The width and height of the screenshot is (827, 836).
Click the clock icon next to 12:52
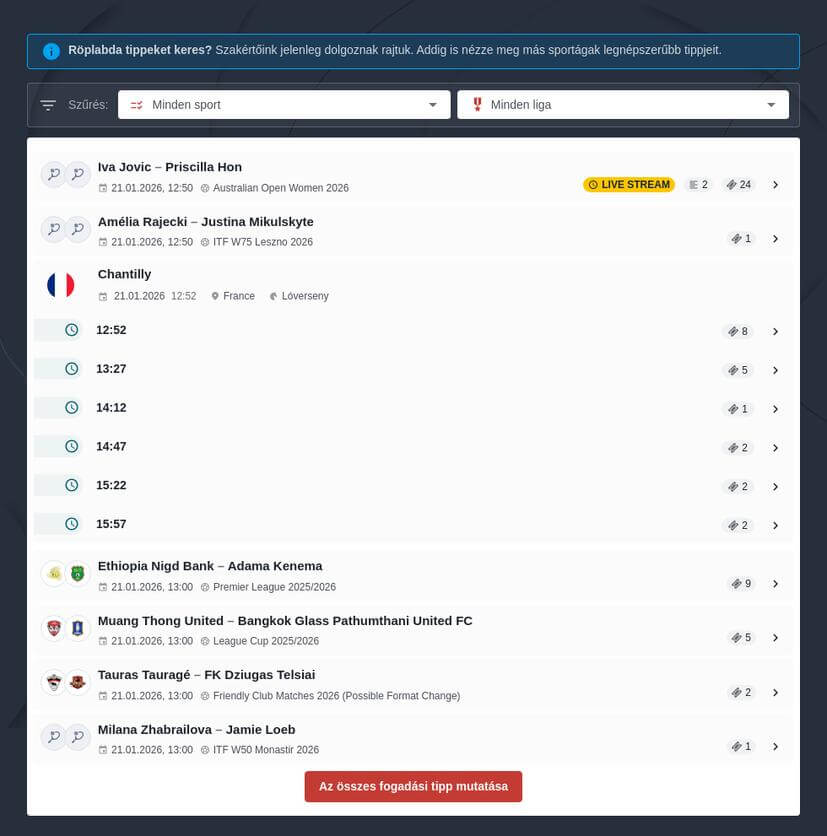point(72,330)
